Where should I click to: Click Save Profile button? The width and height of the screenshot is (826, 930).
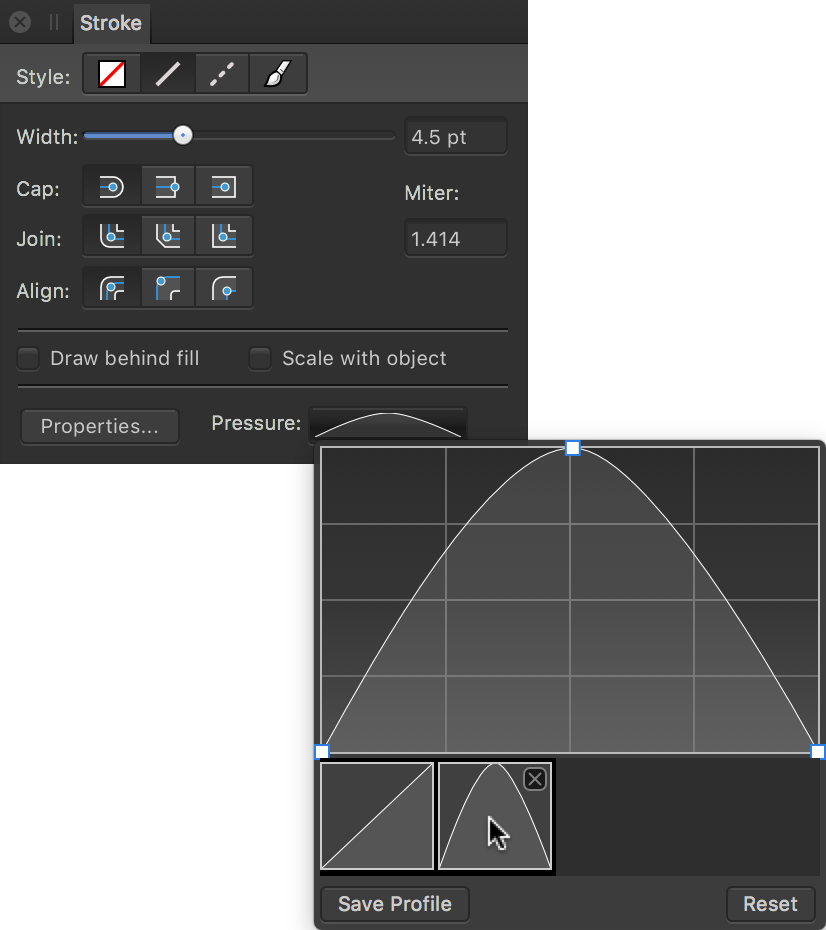point(395,904)
